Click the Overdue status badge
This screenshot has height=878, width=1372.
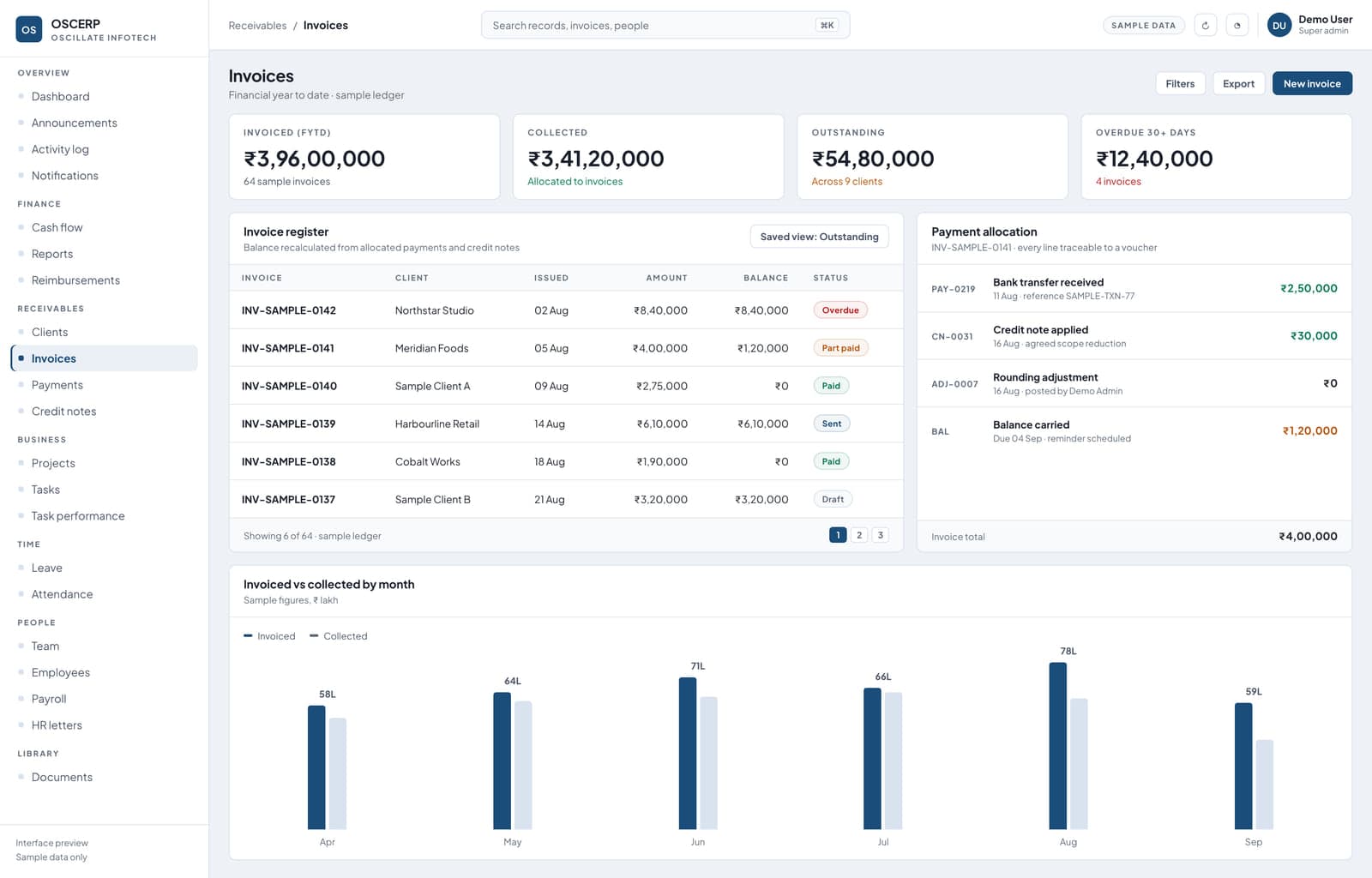coord(840,310)
